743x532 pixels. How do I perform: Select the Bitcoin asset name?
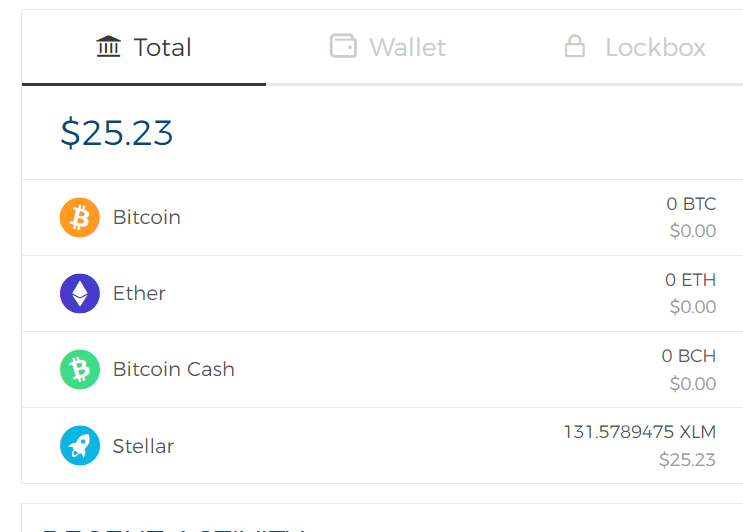point(147,217)
